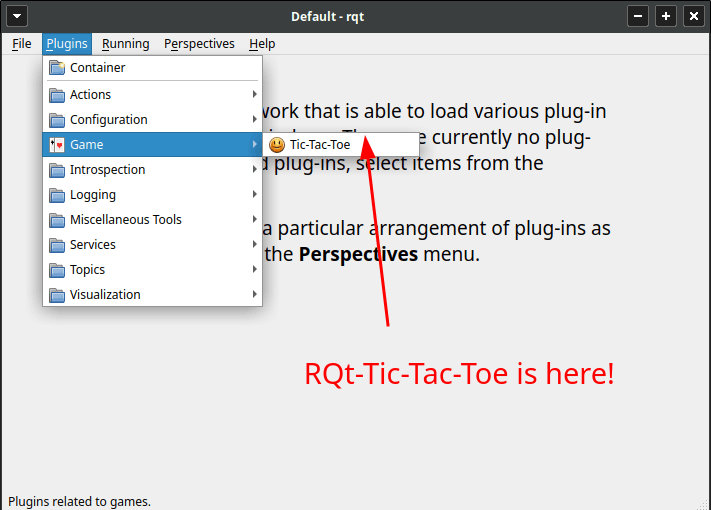Select the Miscellaneous Tools entry label
The image size is (711, 510).
click(x=126, y=220)
